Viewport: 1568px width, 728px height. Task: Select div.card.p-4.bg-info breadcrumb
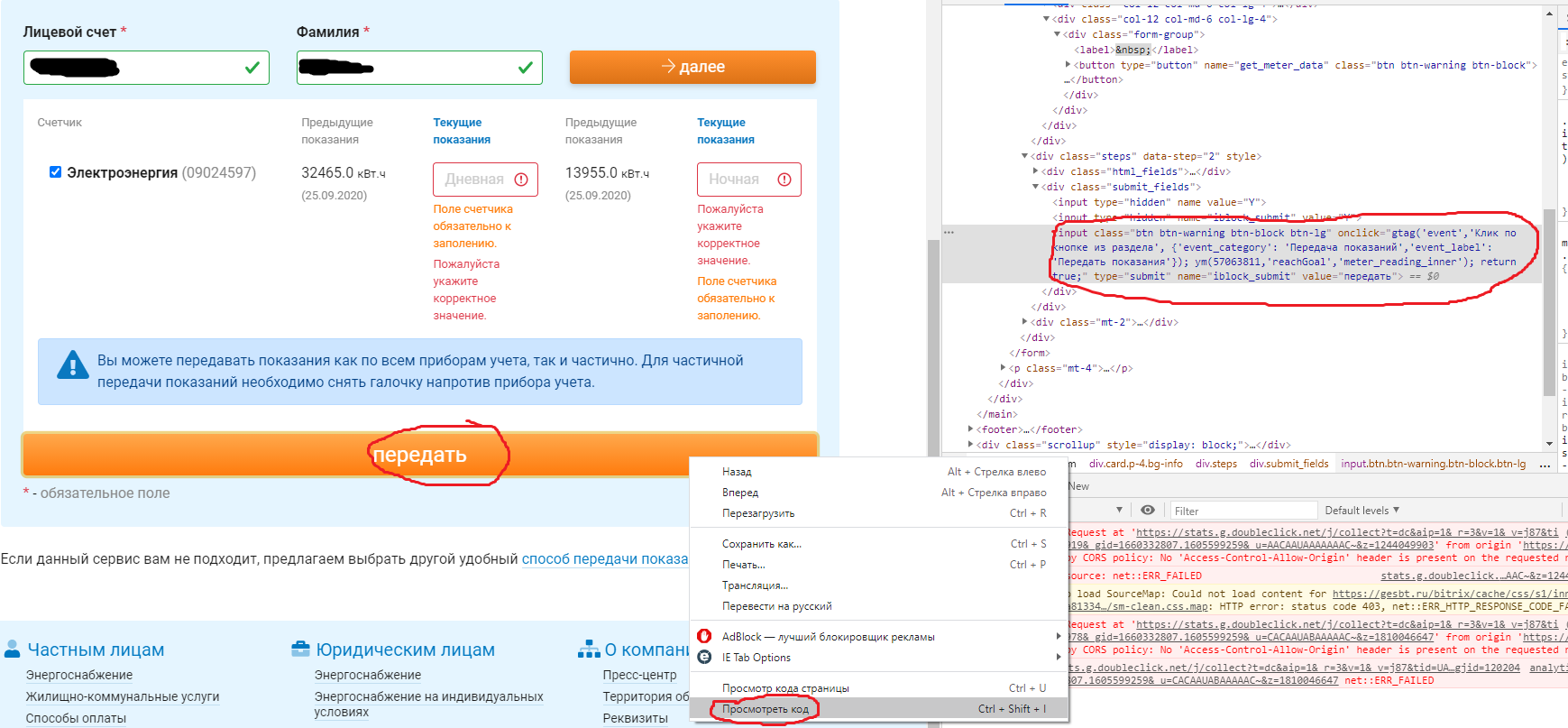click(x=1135, y=464)
